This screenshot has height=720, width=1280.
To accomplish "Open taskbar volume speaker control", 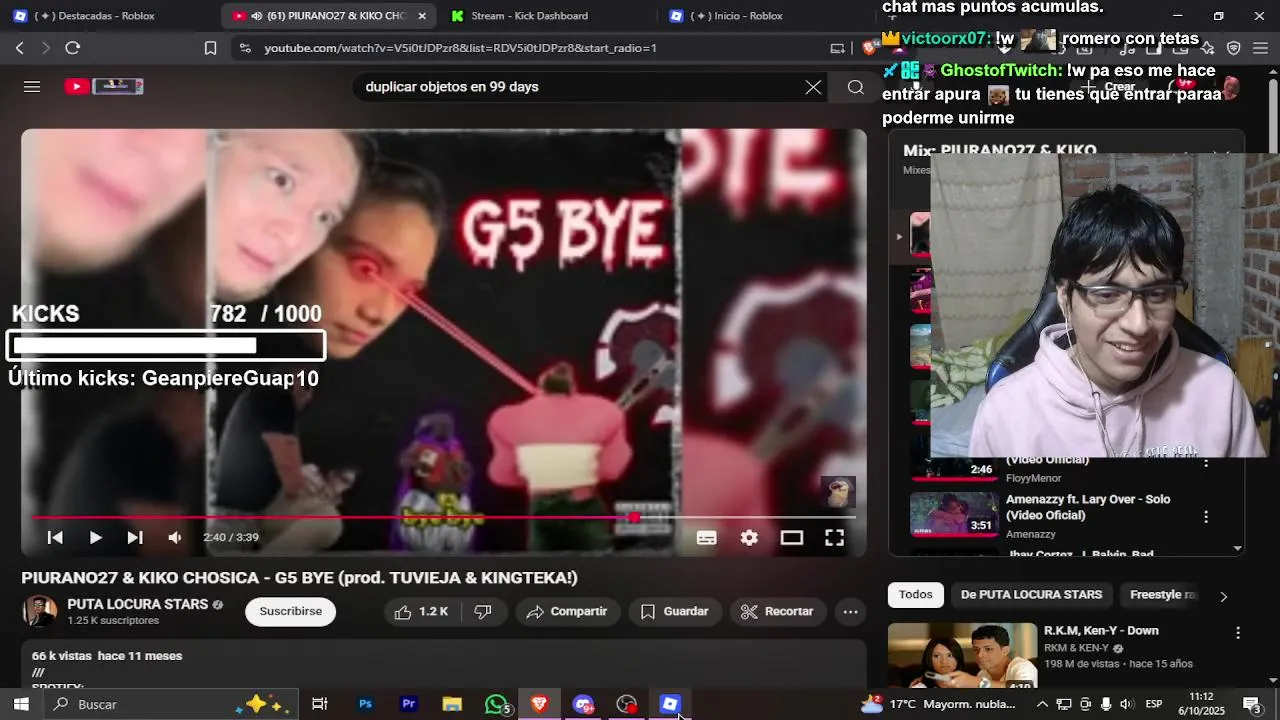I will click(x=1126, y=704).
